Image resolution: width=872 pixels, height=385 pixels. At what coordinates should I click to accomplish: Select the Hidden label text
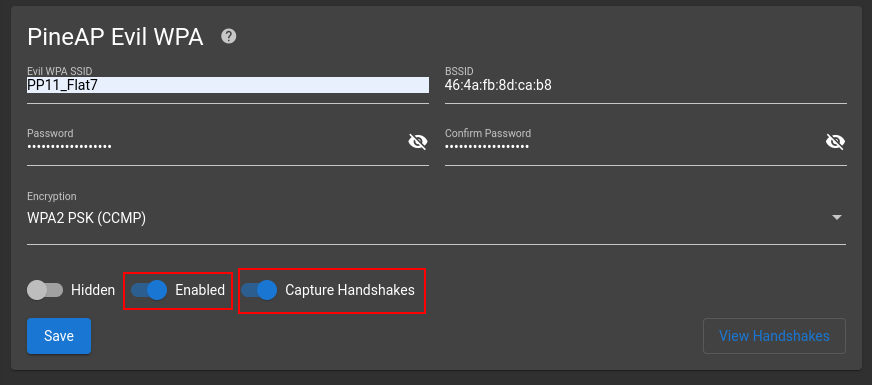coord(93,290)
